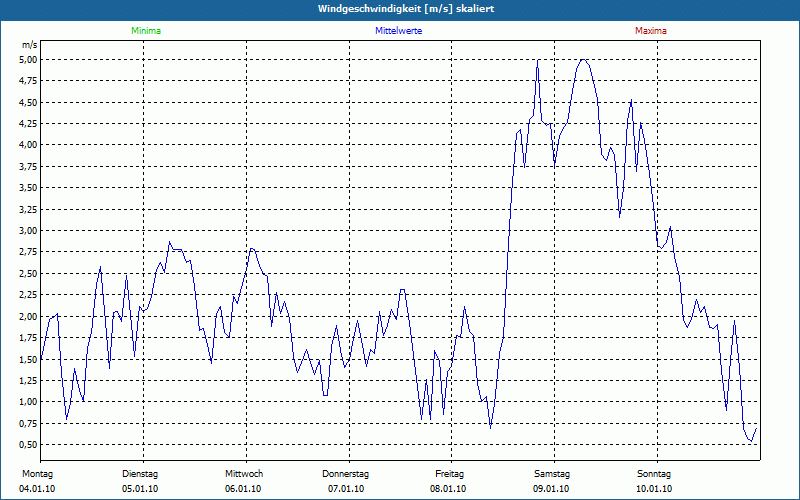Click the 0,75 y-axis value
The image size is (800, 500).
click(x=29, y=423)
